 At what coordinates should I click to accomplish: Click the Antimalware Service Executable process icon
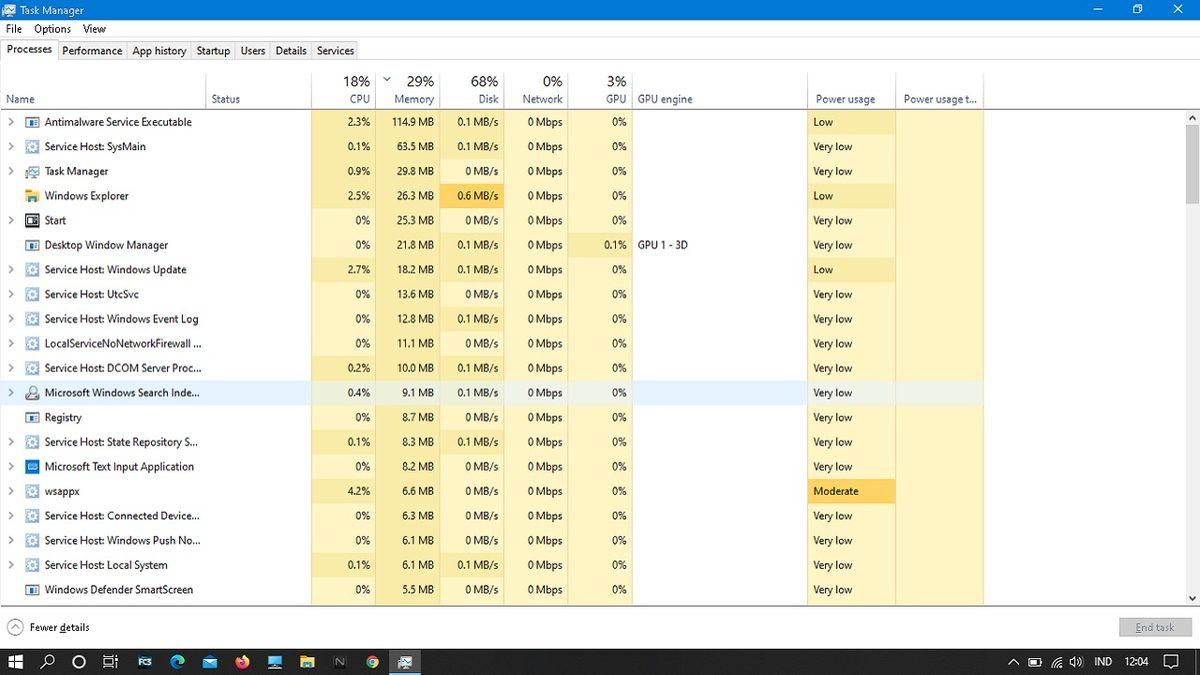pyautogui.click(x=33, y=121)
